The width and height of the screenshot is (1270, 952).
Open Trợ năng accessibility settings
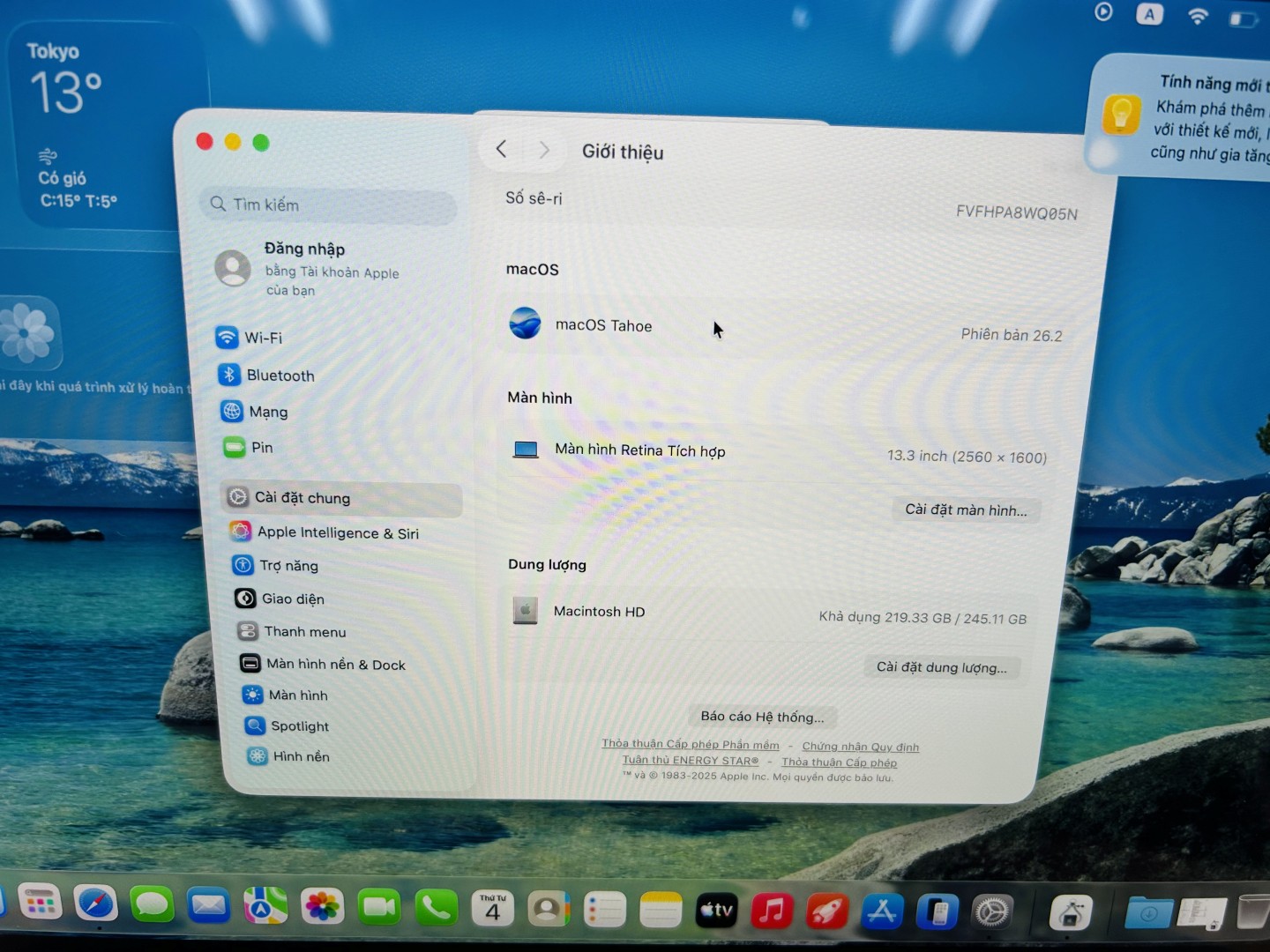[x=288, y=566]
